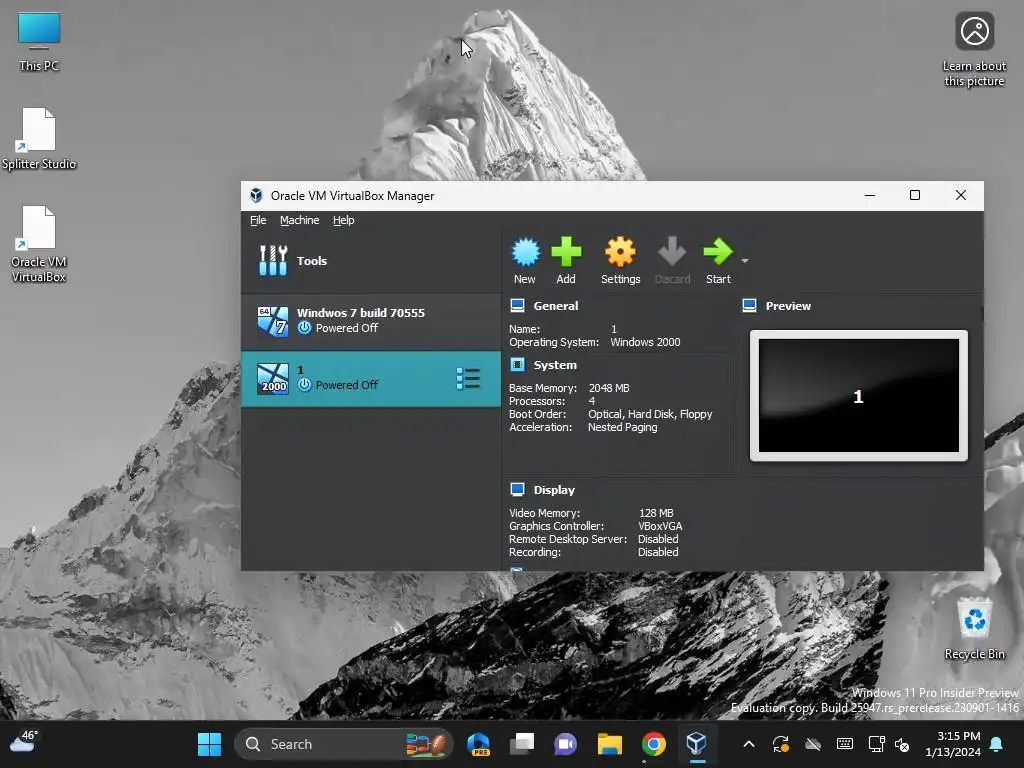Select the Oracle VM VirtualBox desktop shortcut

point(39,244)
